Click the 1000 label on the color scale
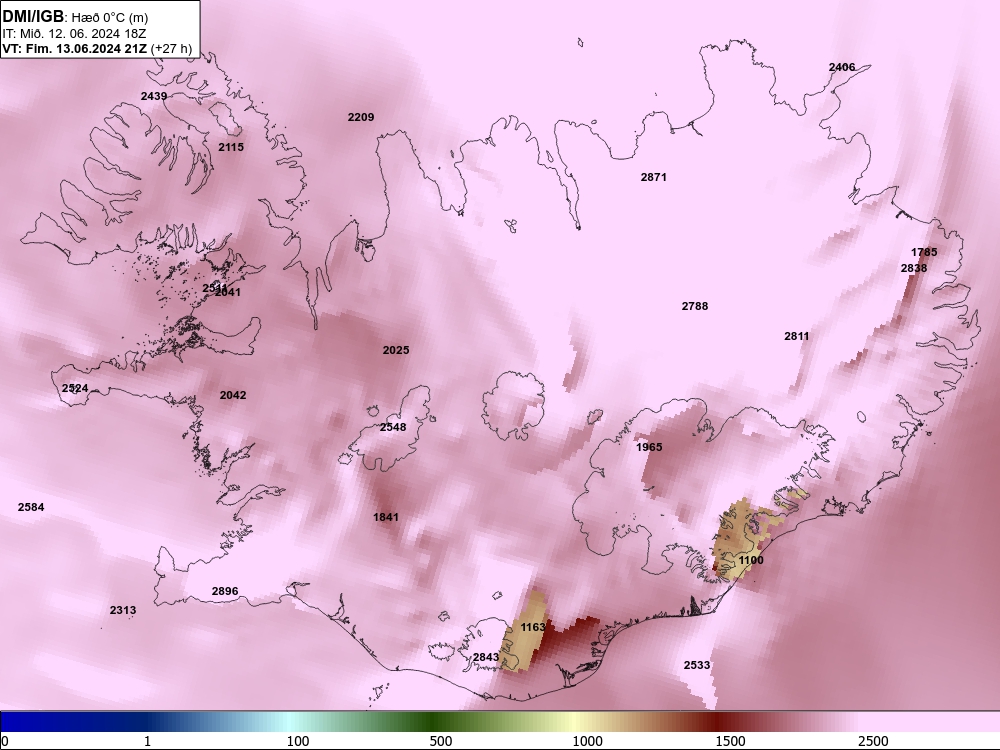The width and height of the screenshot is (1000, 750). (x=587, y=741)
